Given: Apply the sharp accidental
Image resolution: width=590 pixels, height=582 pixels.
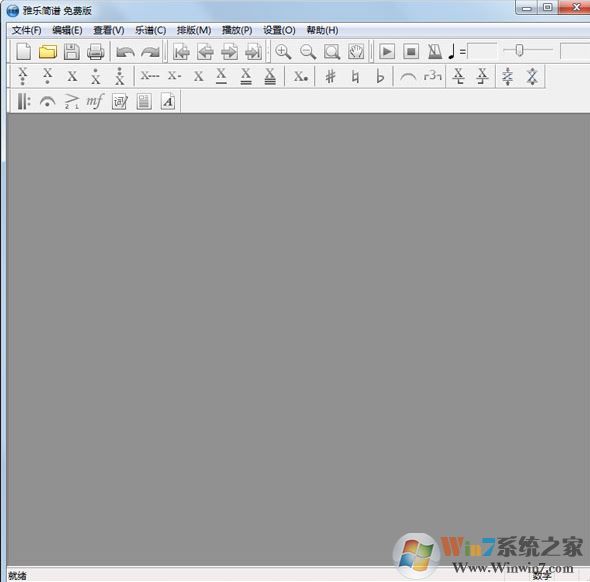Looking at the screenshot, I should coord(330,76).
